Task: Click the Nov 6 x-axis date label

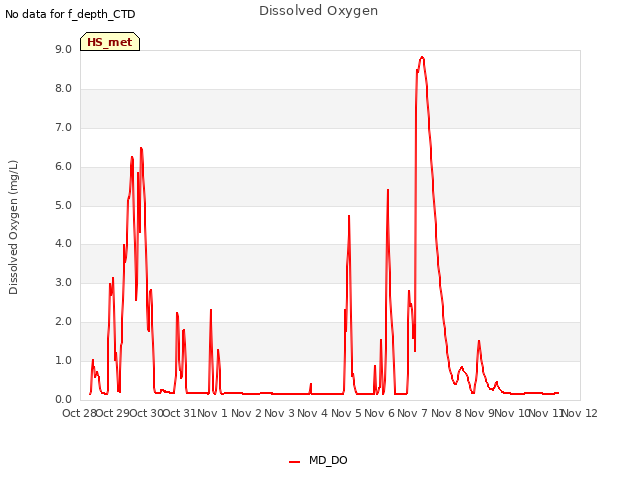Action: pos(379,413)
